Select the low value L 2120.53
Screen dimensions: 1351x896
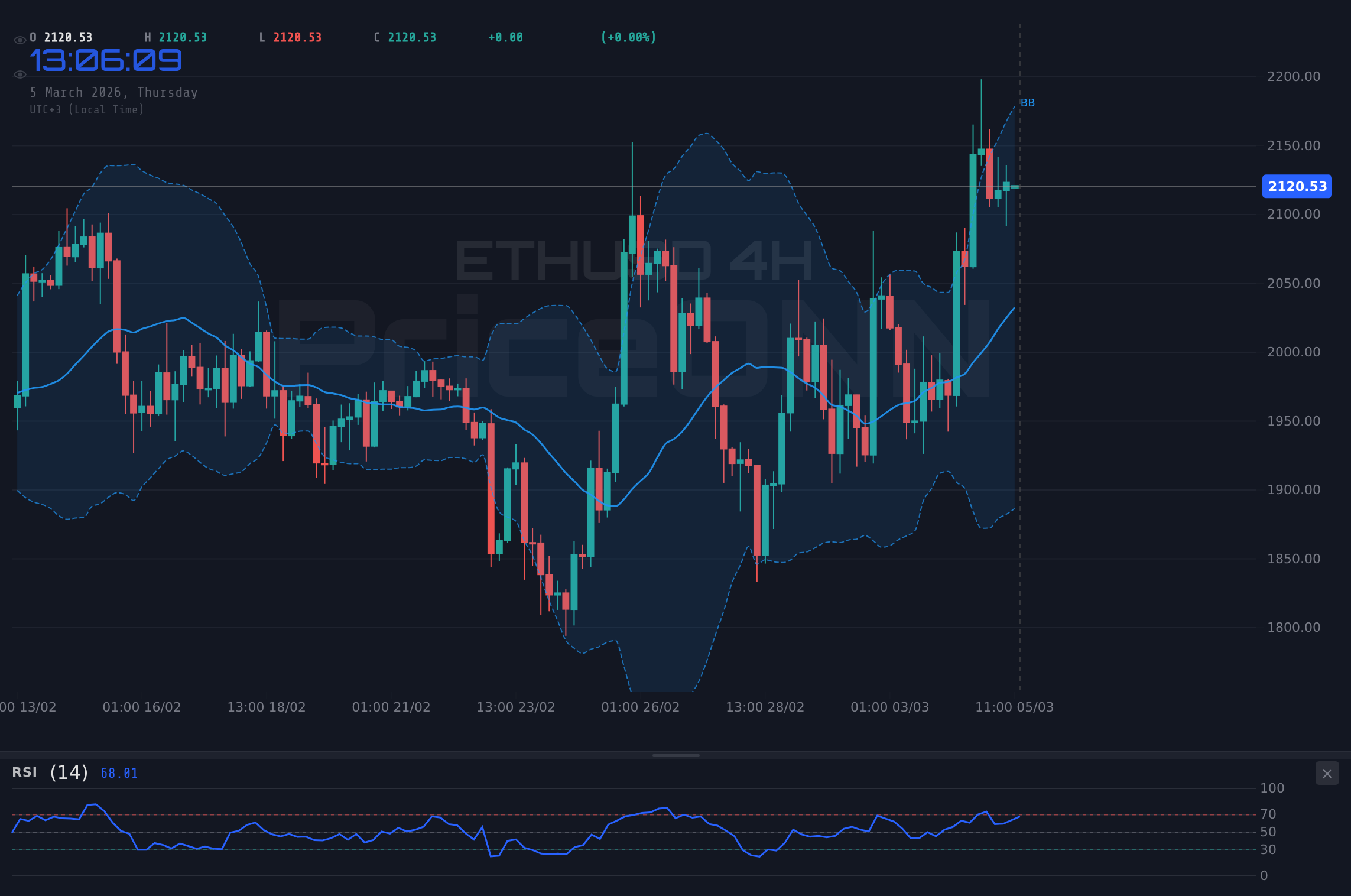click(x=291, y=37)
